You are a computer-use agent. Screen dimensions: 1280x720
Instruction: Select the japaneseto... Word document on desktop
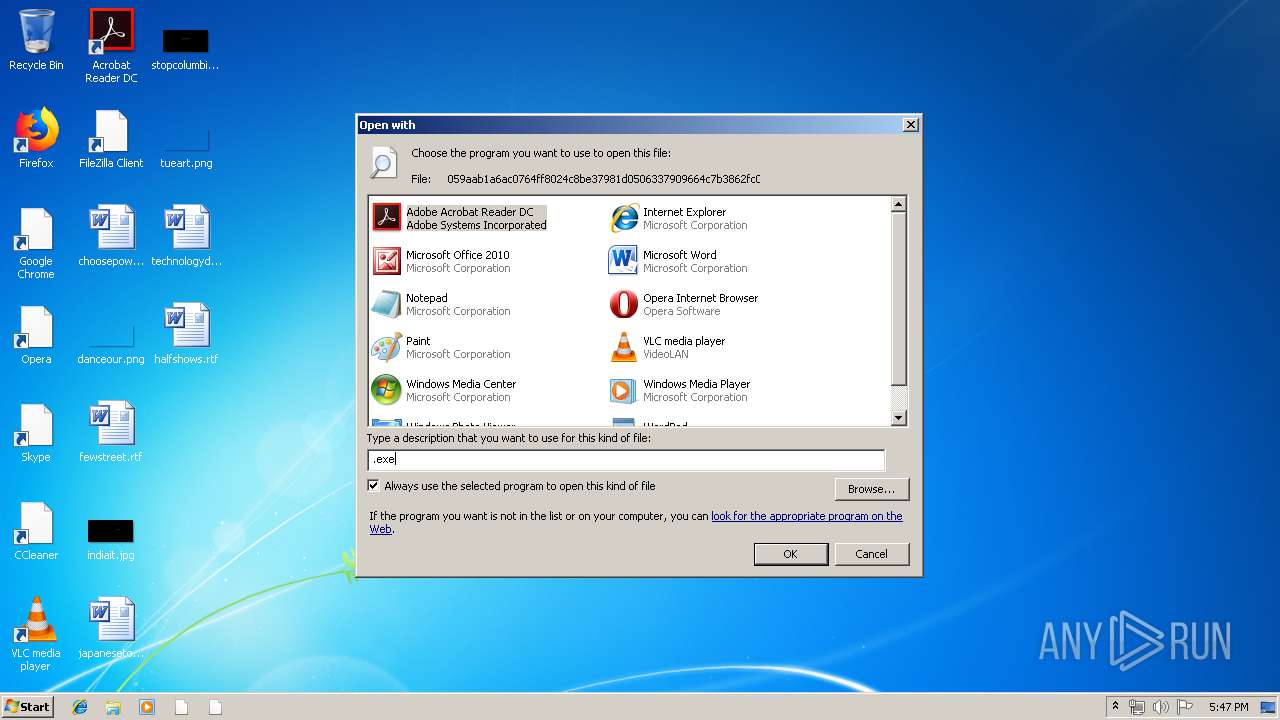click(x=111, y=629)
